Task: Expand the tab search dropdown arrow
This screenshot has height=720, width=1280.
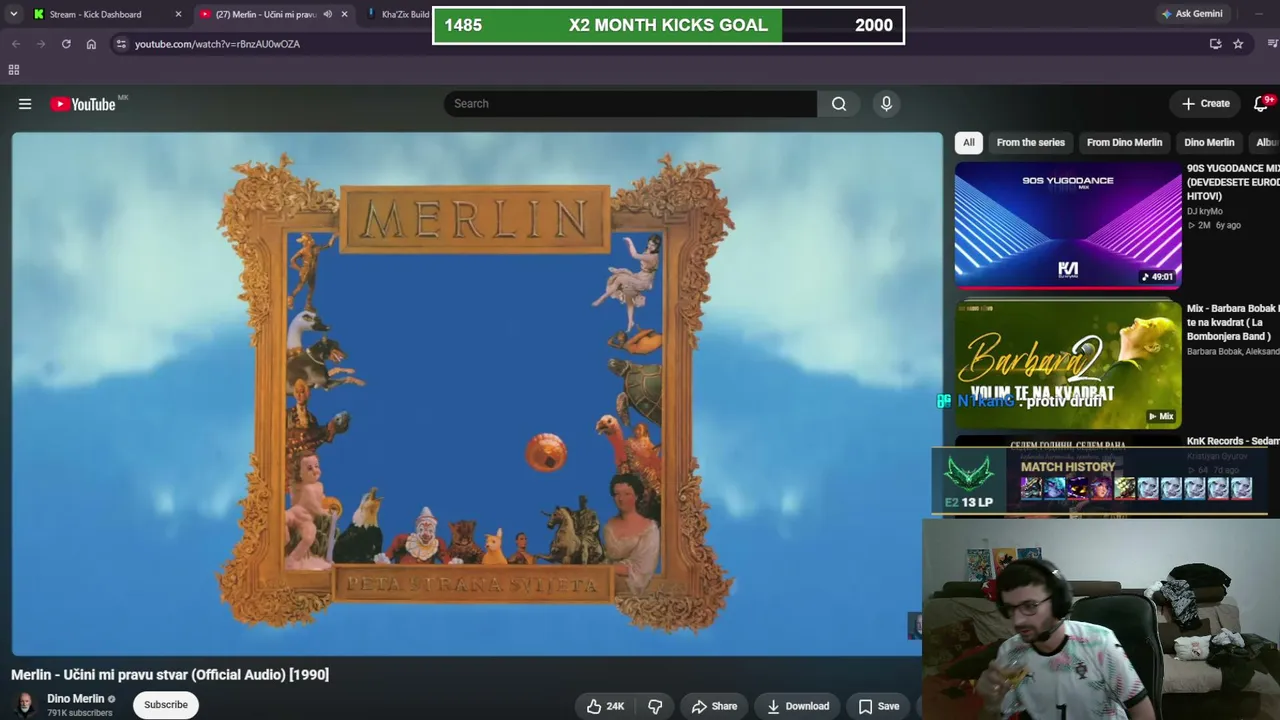Action: point(13,15)
